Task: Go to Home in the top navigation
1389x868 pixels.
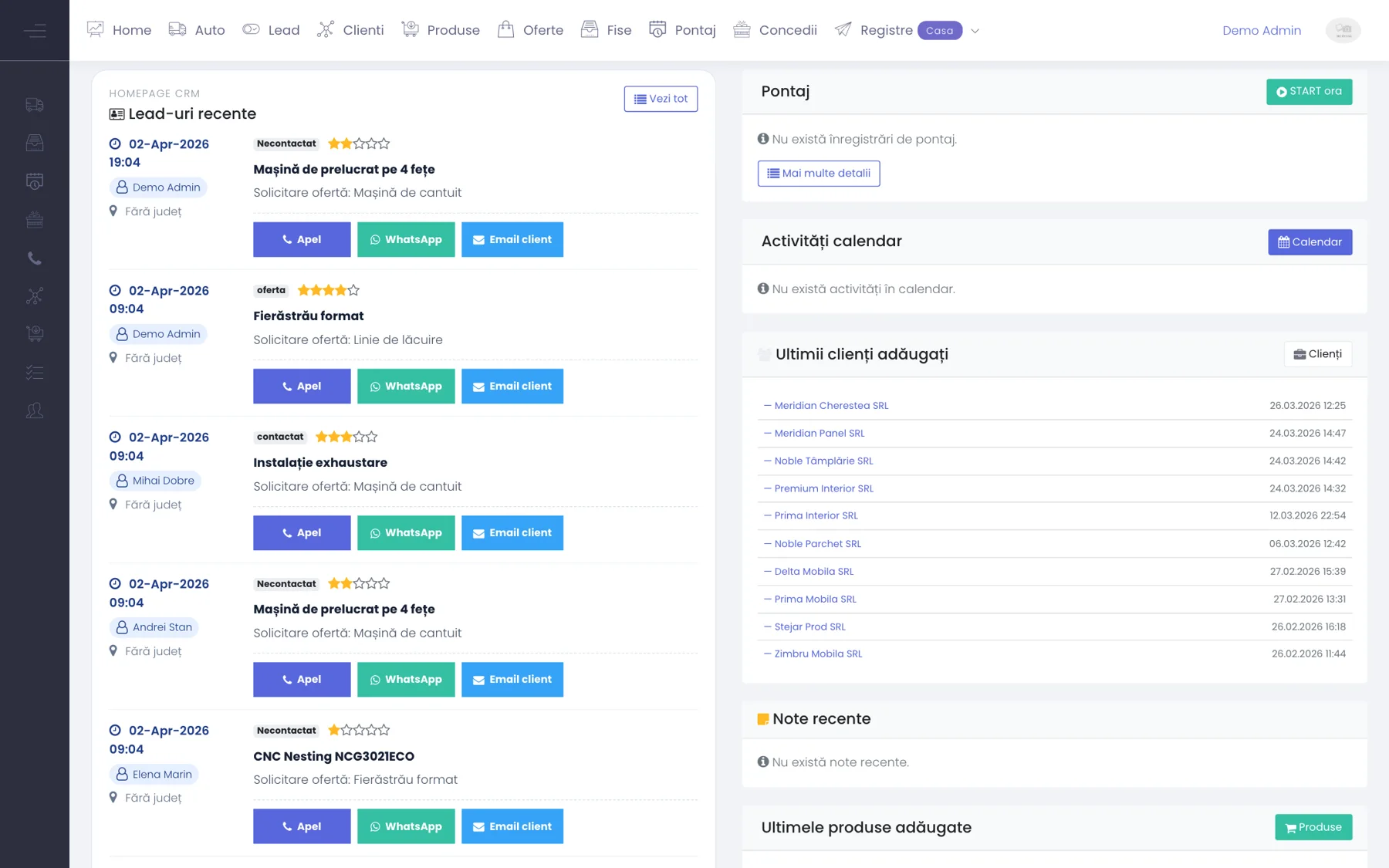Action: click(120, 30)
